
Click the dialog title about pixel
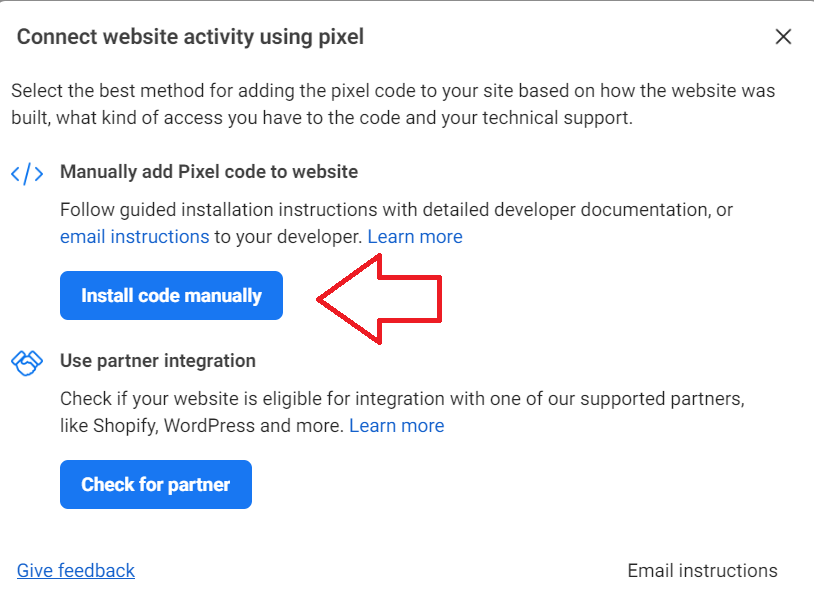click(190, 37)
